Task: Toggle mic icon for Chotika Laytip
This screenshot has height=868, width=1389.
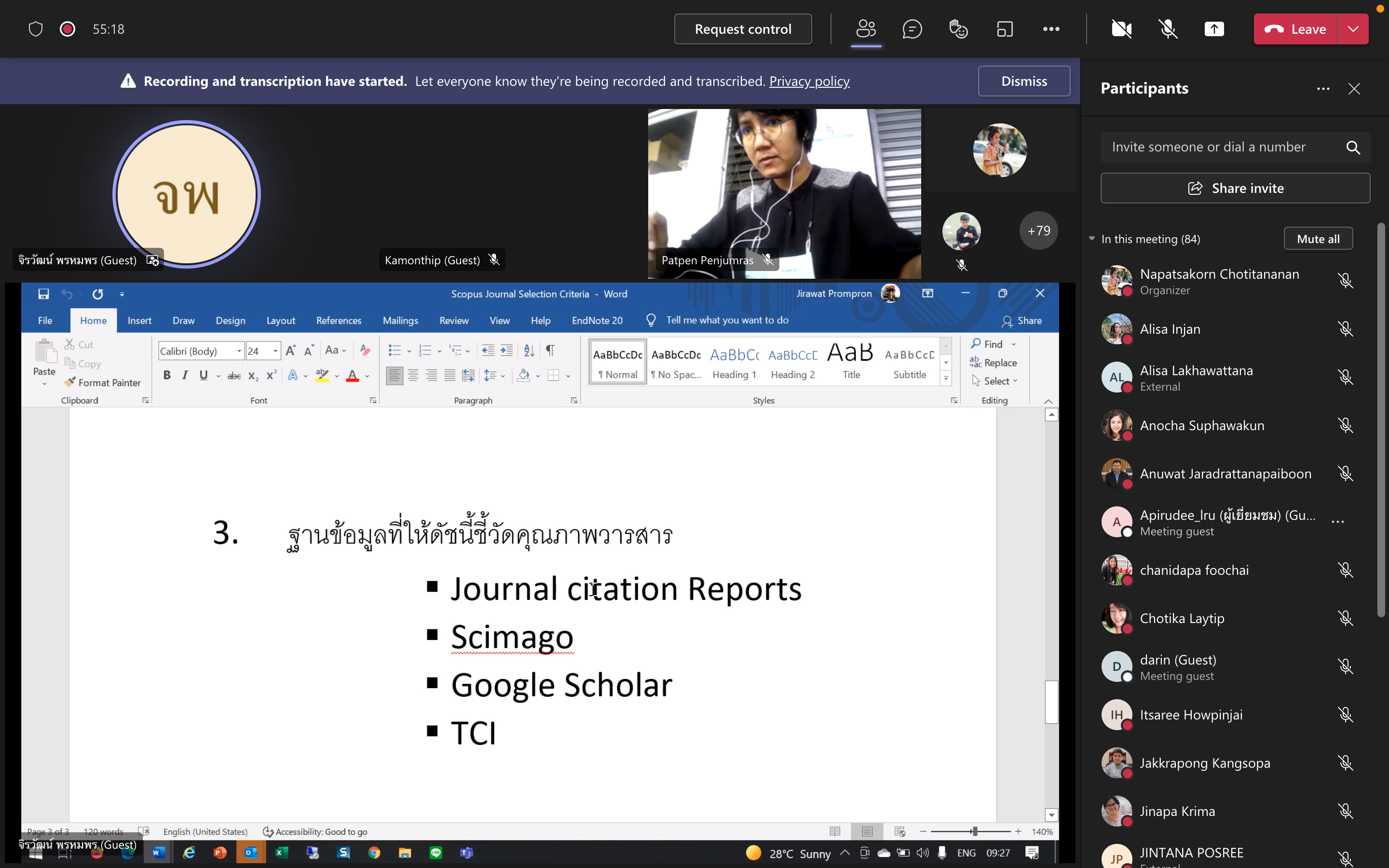Action: click(1346, 618)
